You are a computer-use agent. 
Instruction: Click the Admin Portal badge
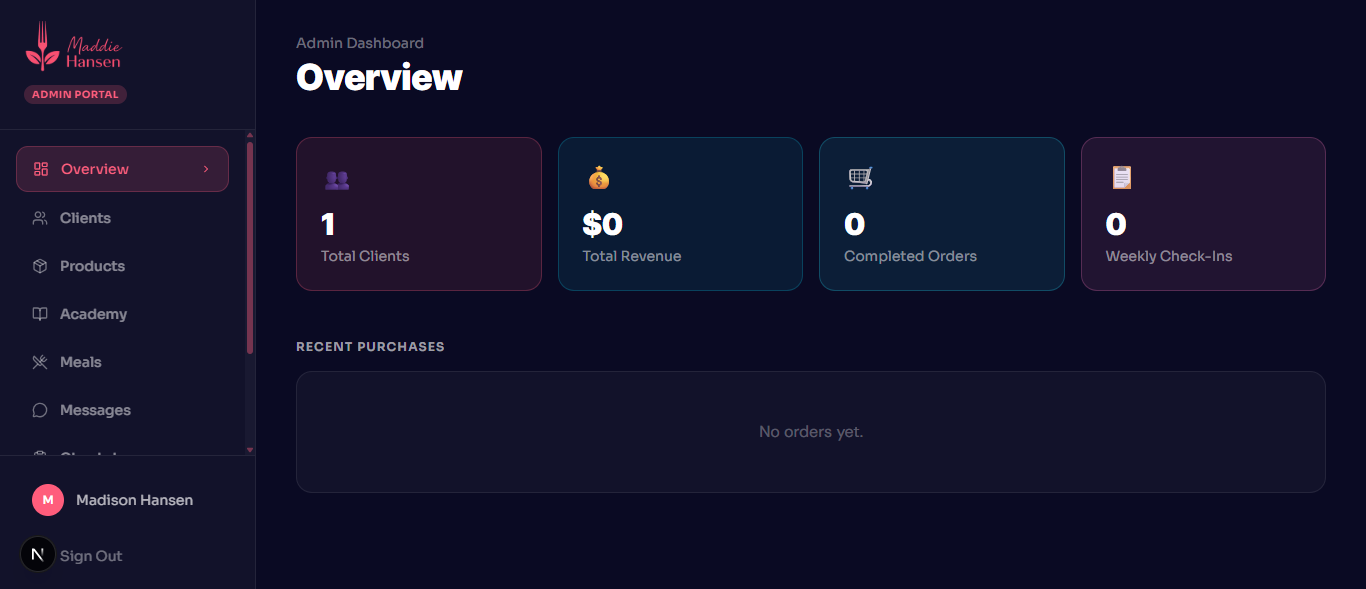click(x=75, y=94)
